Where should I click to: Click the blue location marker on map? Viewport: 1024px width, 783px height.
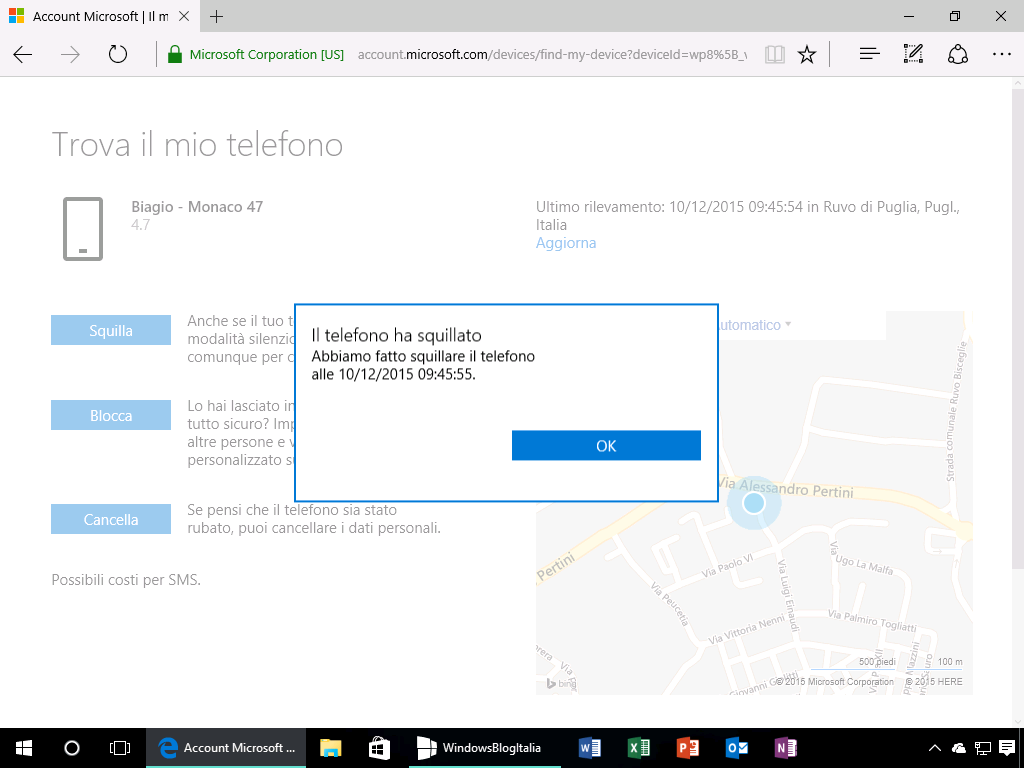(754, 503)
